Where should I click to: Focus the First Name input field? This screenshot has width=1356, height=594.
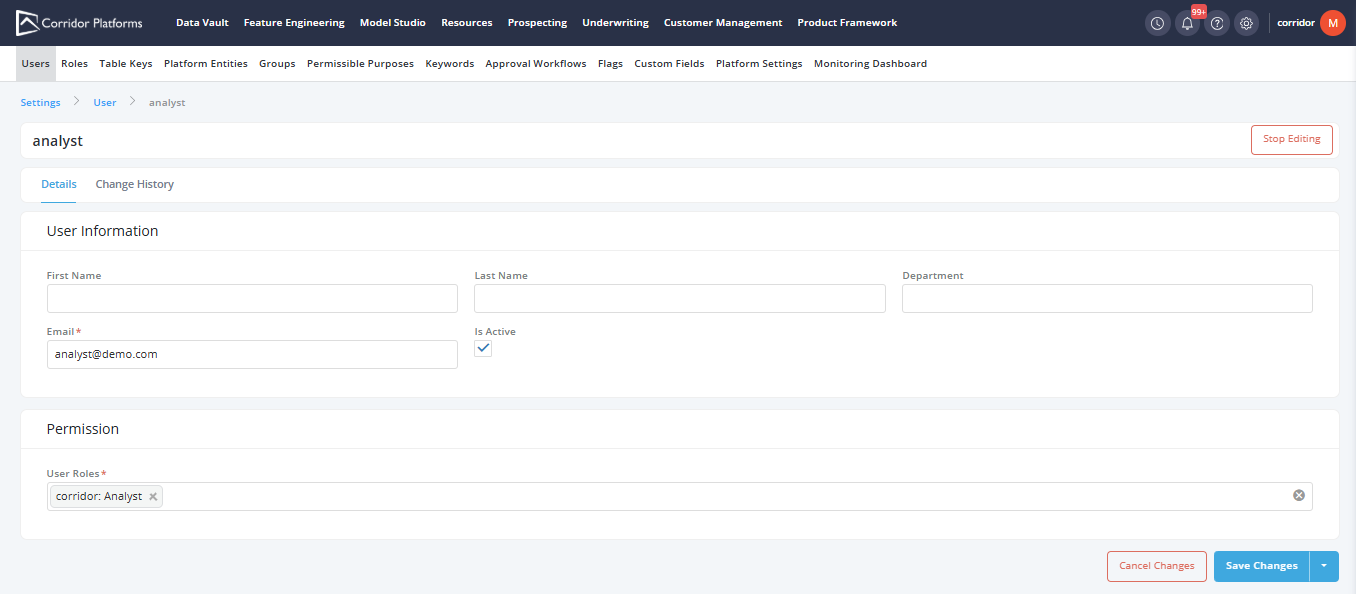[252, 299]
